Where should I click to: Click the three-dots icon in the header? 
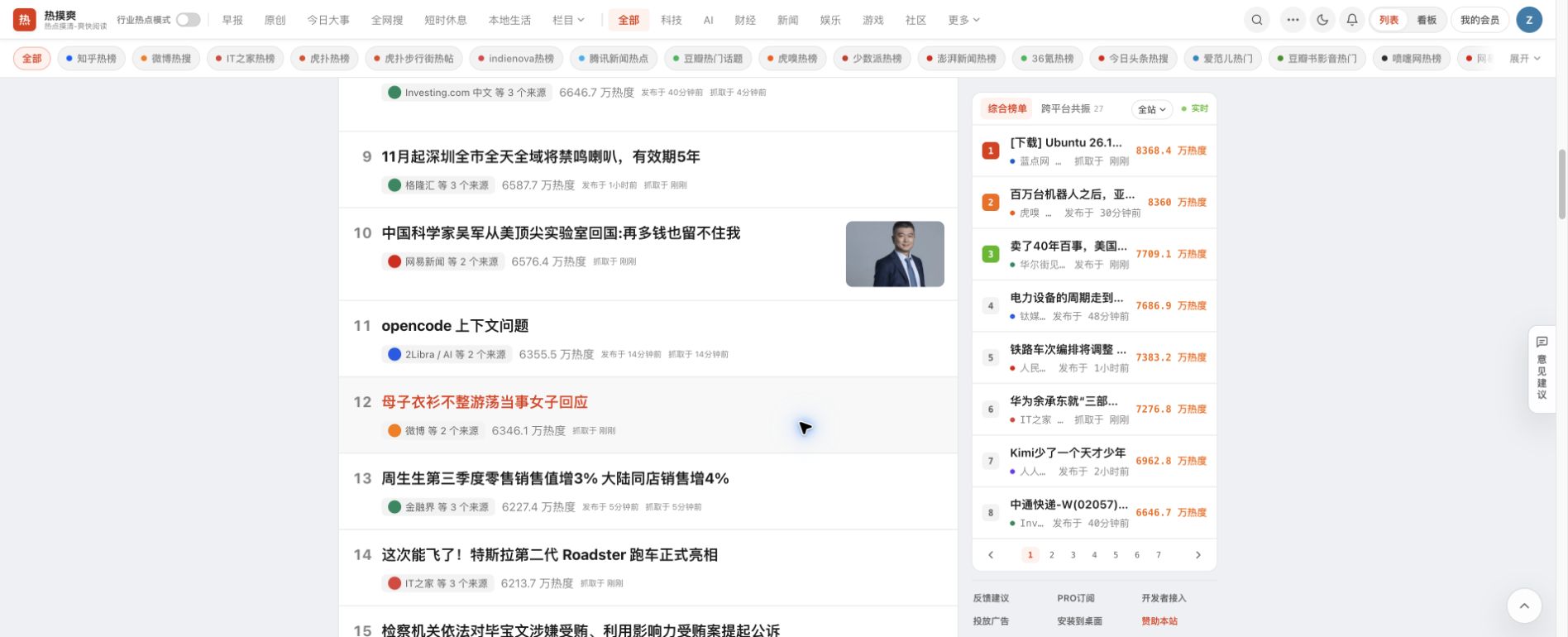(1293, 20)
